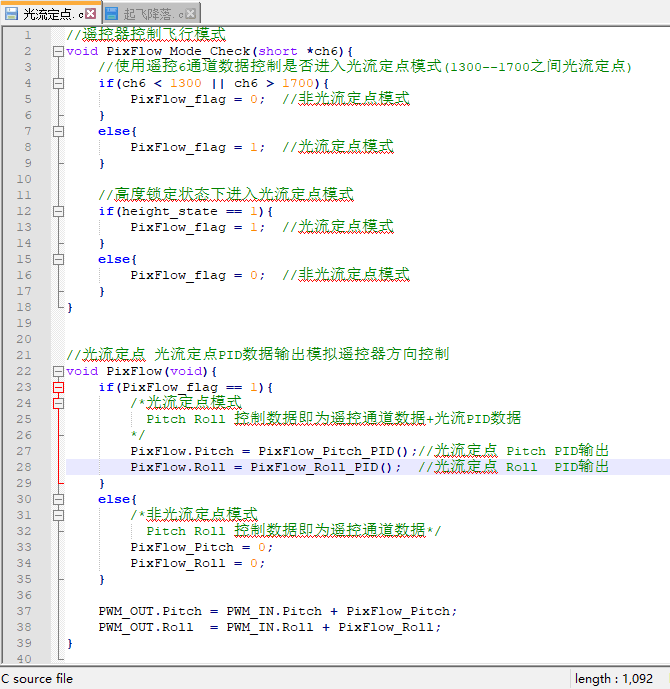Click the else keyword on line 7

pos(114,131)
